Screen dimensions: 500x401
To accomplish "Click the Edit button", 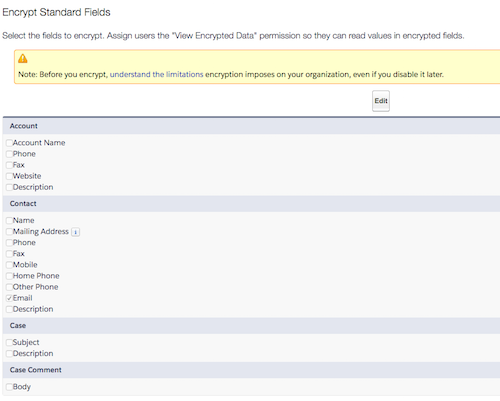I will coord(381,101).
